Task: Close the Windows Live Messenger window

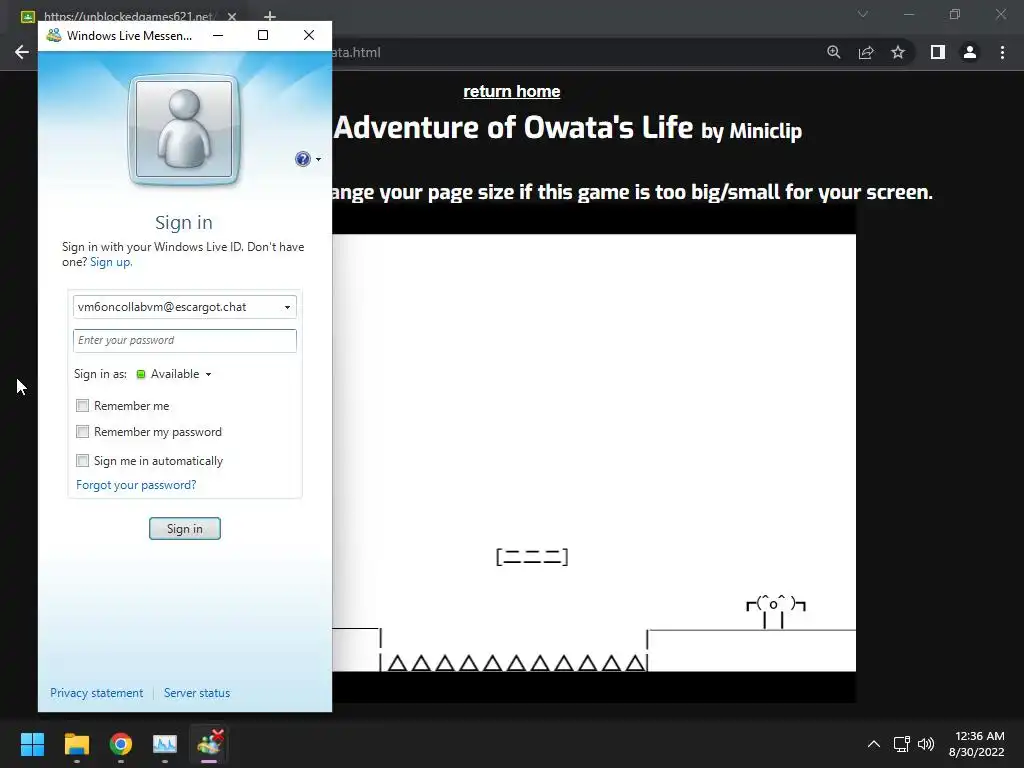Action: (x=309, y=35)
